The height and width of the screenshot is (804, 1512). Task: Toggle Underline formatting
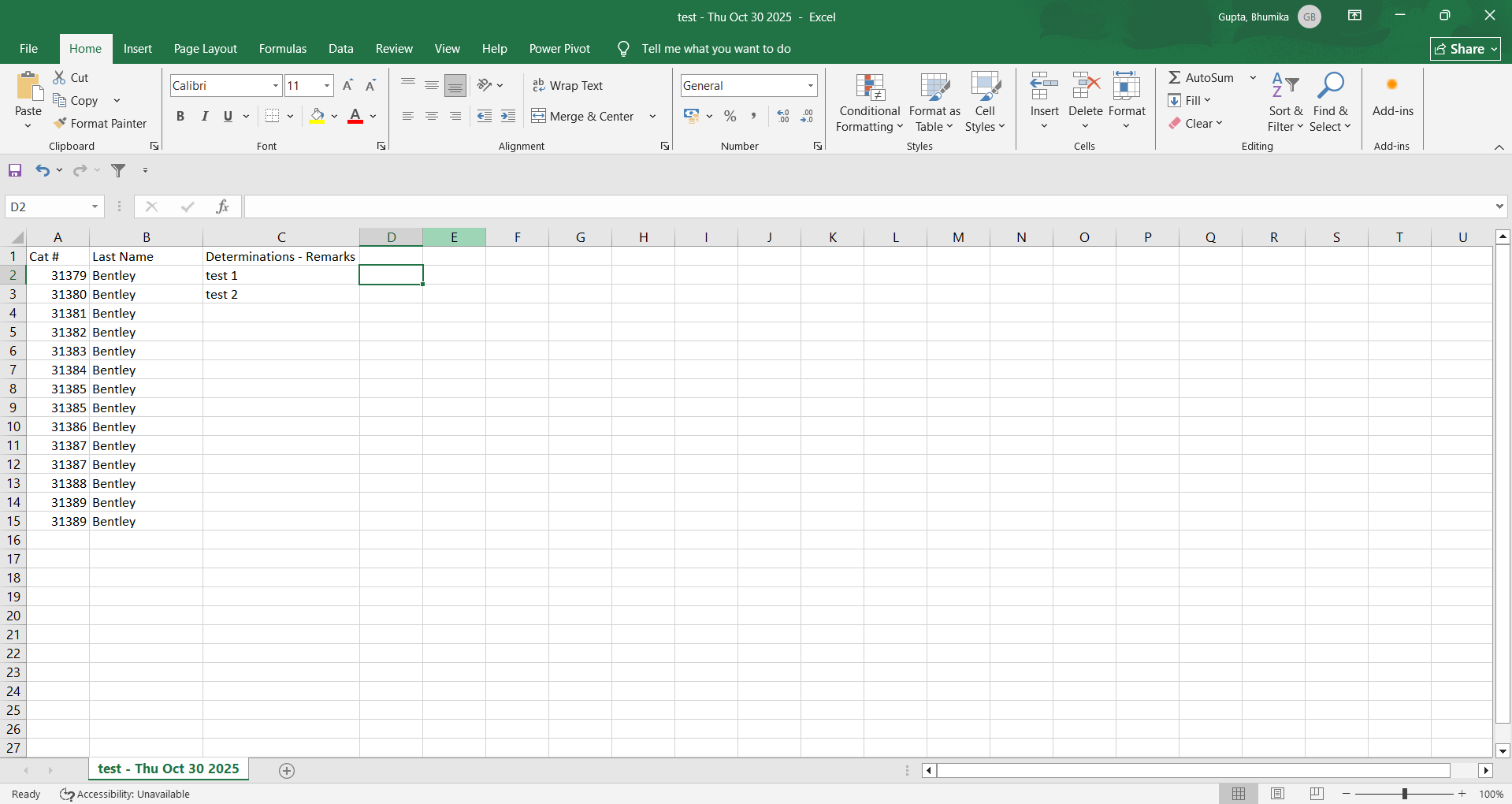[x=228, y=116]
